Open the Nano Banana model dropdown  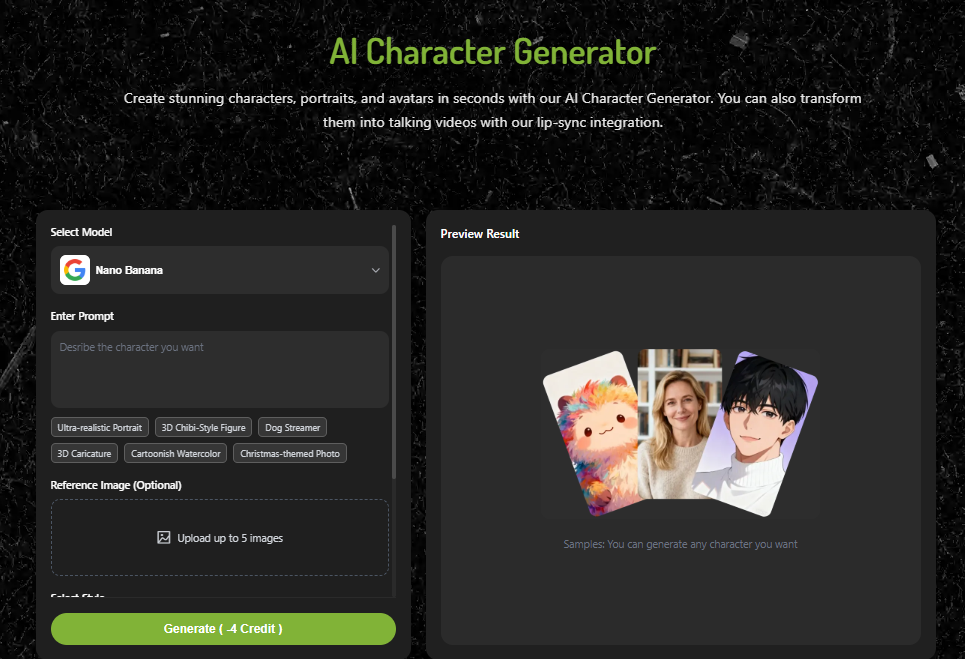coord(220,270)
